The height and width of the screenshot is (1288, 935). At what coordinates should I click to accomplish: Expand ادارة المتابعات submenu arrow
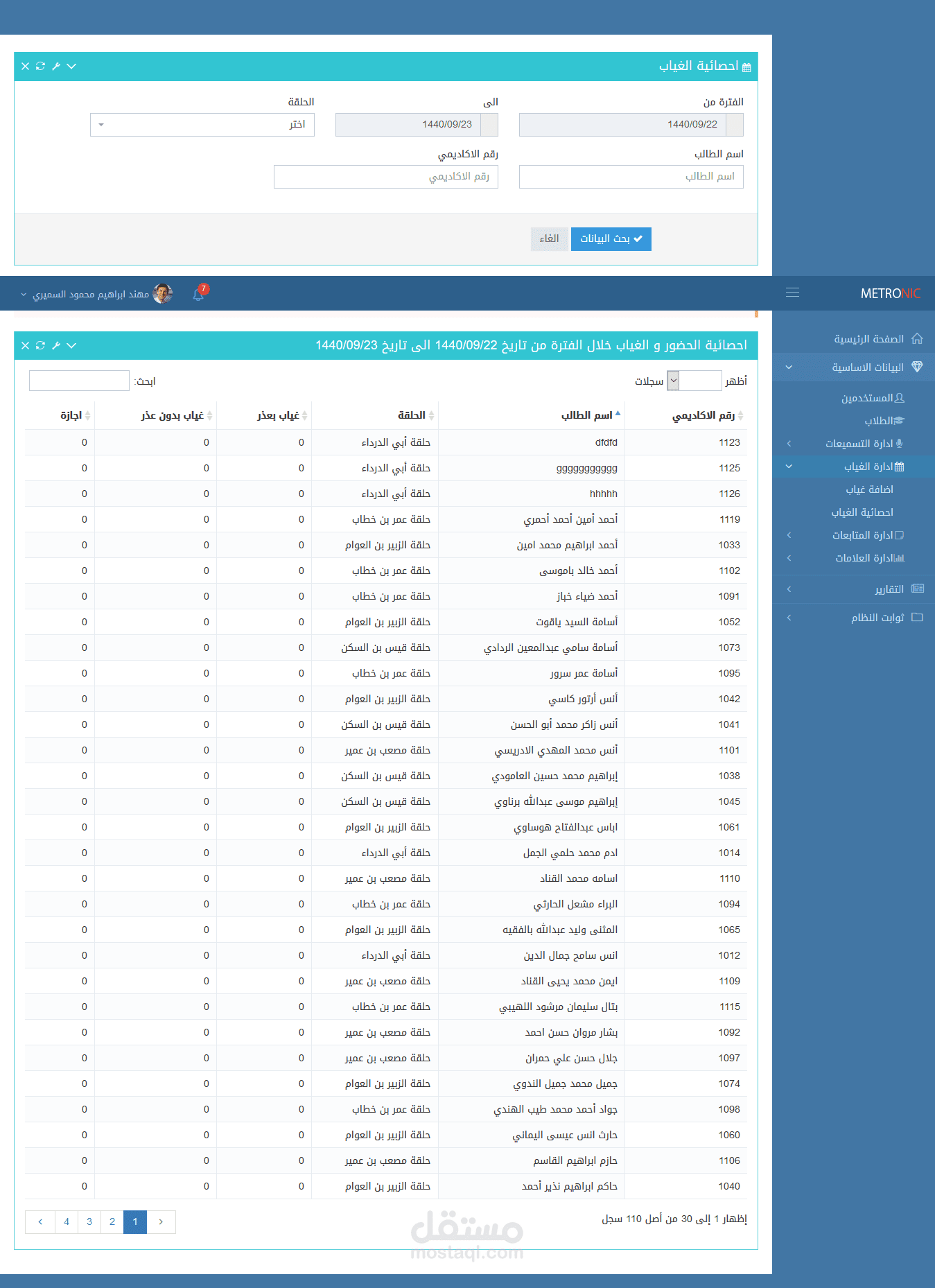click(x=789, y=535)
